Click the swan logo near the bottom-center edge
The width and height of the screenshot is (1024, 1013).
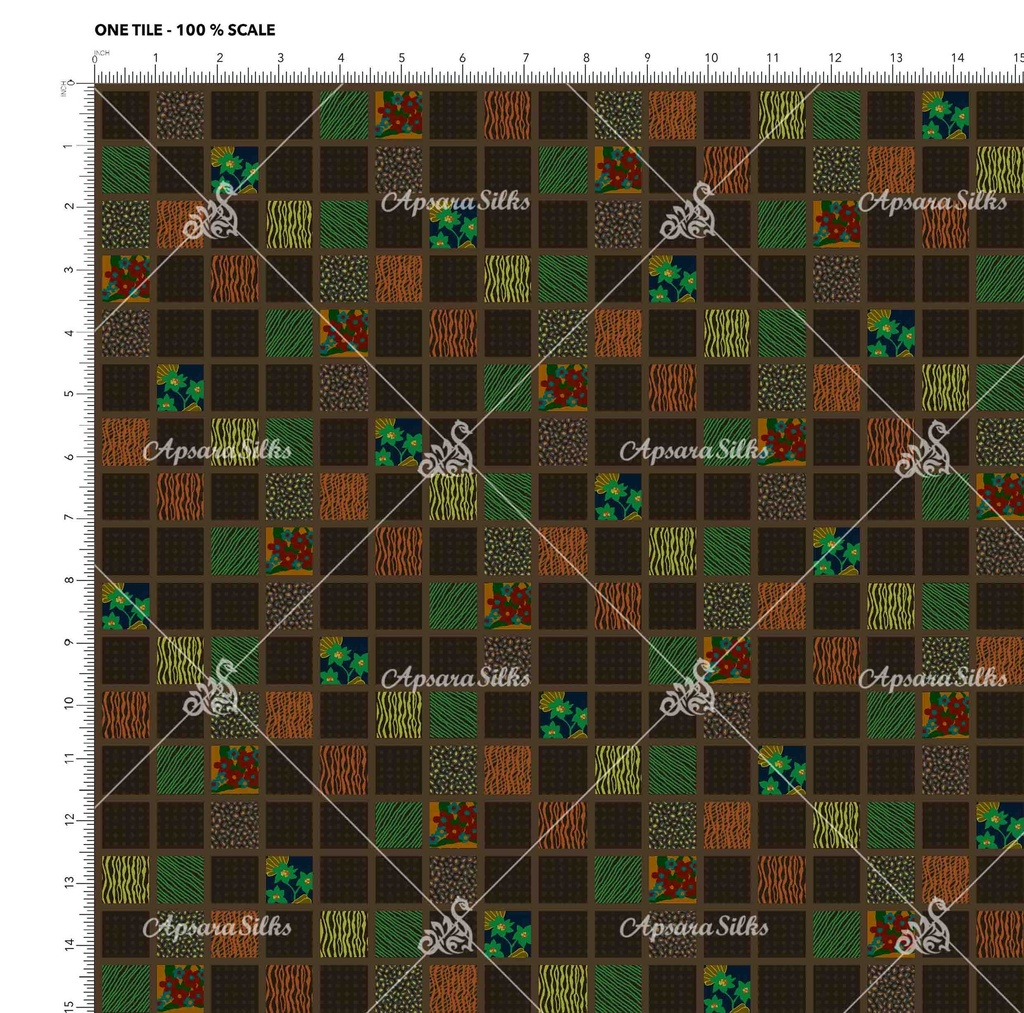[448, 928]
